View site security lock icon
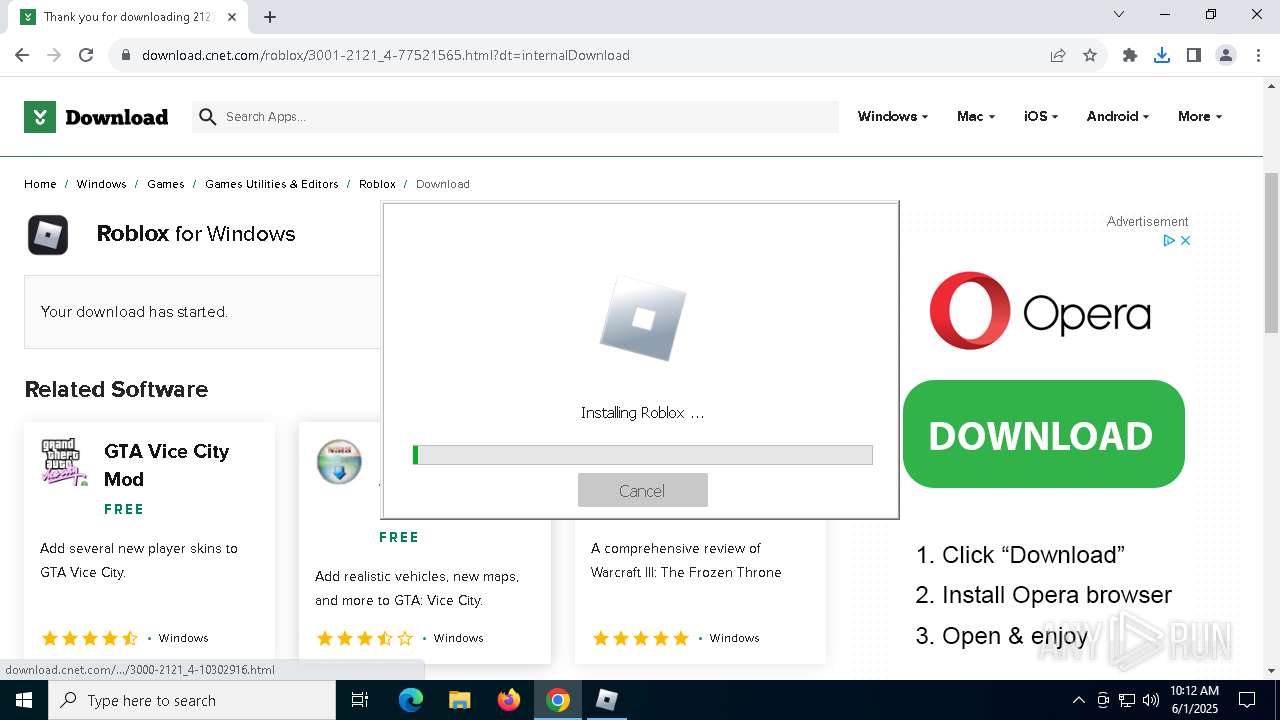 coord(126,55)
